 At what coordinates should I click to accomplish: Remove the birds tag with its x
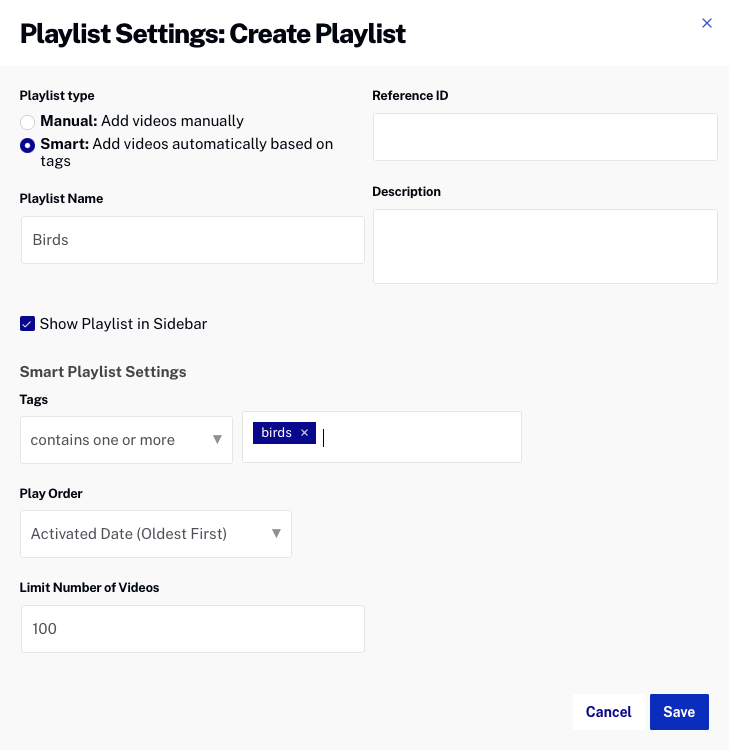(304, 433)
